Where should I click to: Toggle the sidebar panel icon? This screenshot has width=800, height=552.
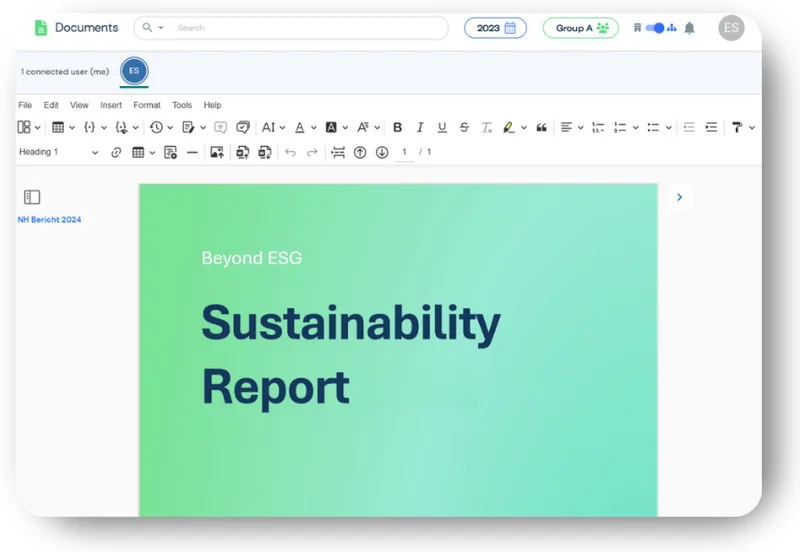point(32,197)
